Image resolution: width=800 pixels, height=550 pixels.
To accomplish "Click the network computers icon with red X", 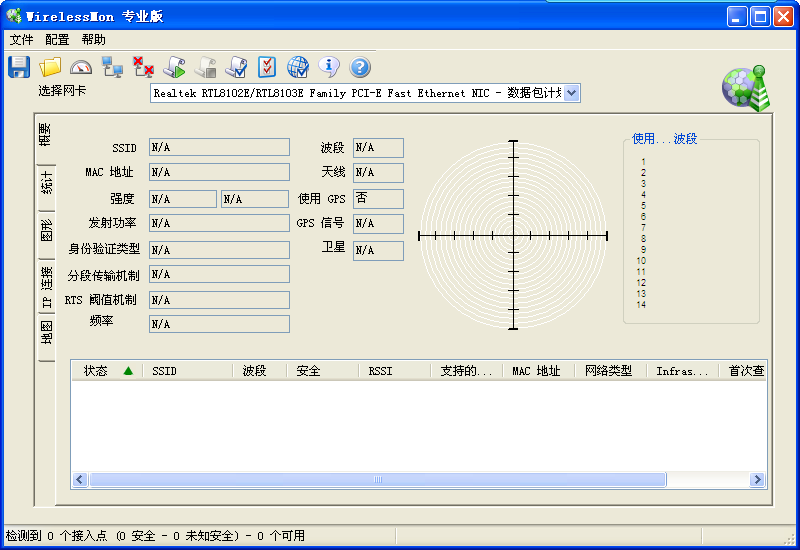I will point(143,67).
